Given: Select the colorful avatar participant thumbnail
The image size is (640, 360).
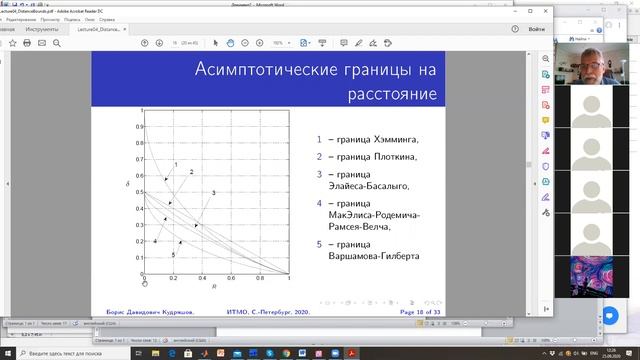Looking at the screenshot, I should 591,276.
